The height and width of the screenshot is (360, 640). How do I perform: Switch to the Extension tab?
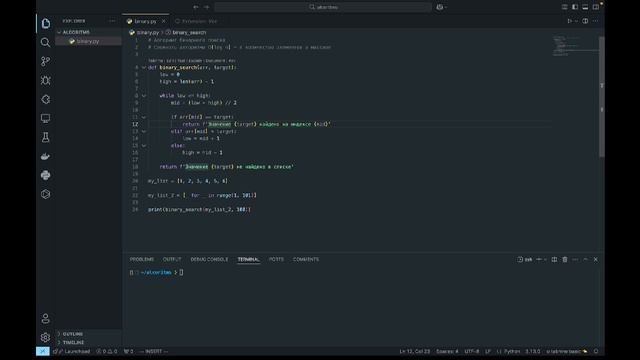196,21
